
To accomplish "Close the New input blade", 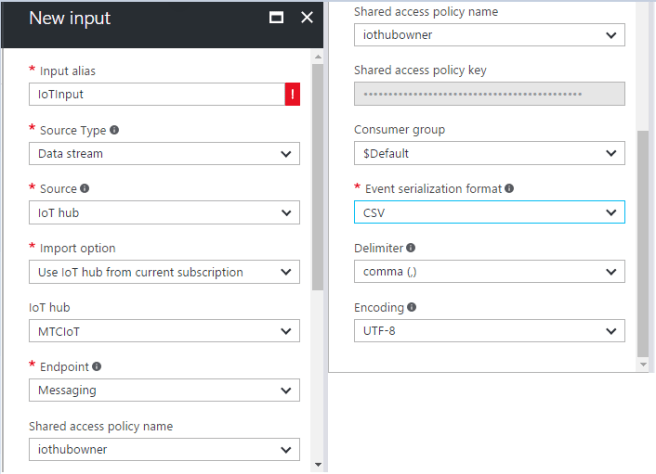I will pyautogui.click(x=307, y=18).
